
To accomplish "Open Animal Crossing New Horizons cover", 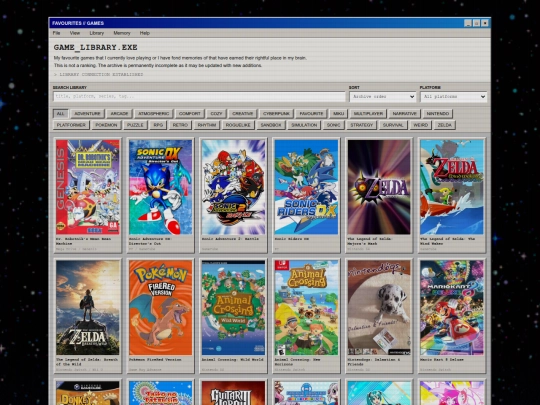I will (306, 308).
